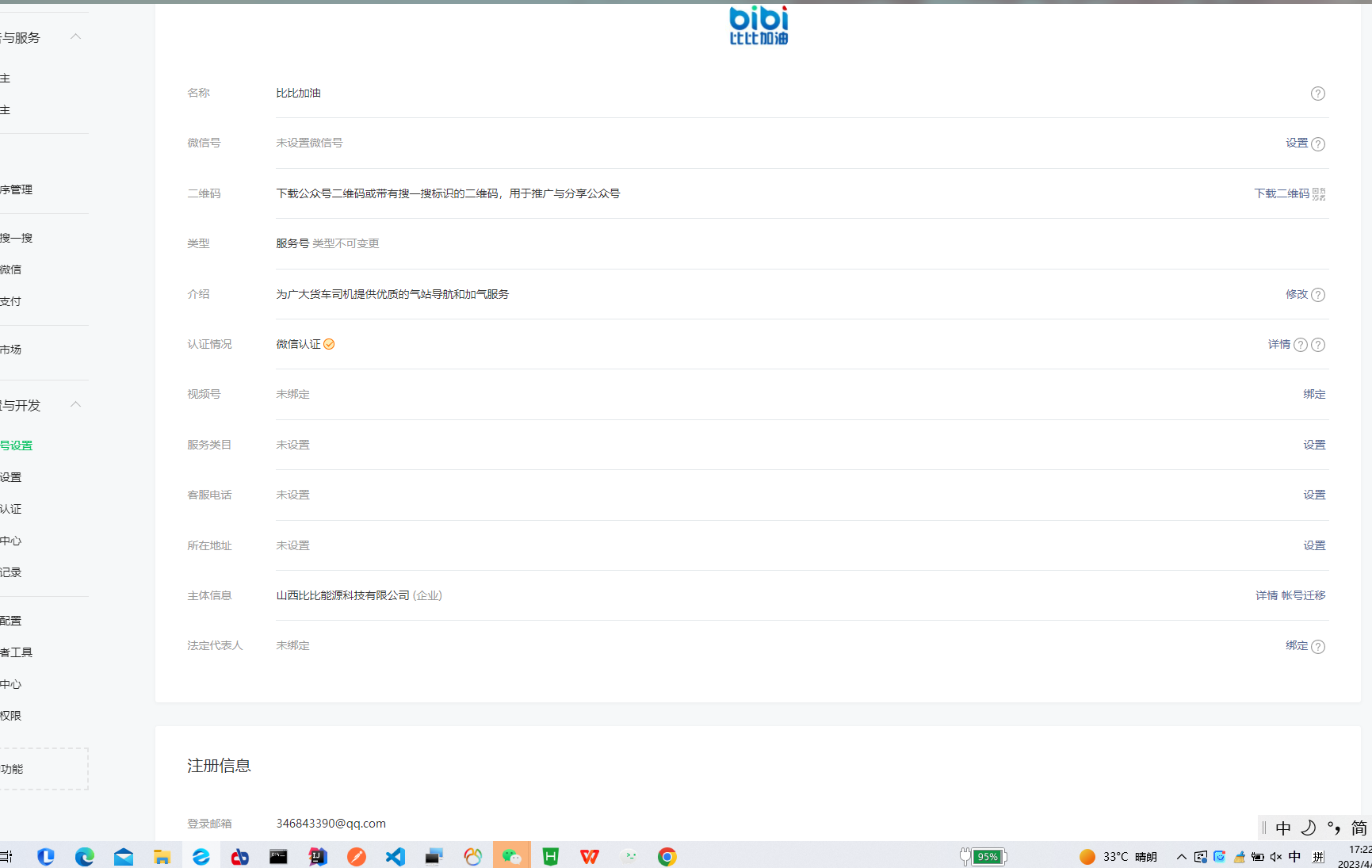Click the intro text 为广大货车司机提供优质的气站导航和加气服务
Screen dimensions: 1372x868
[392, 294]
